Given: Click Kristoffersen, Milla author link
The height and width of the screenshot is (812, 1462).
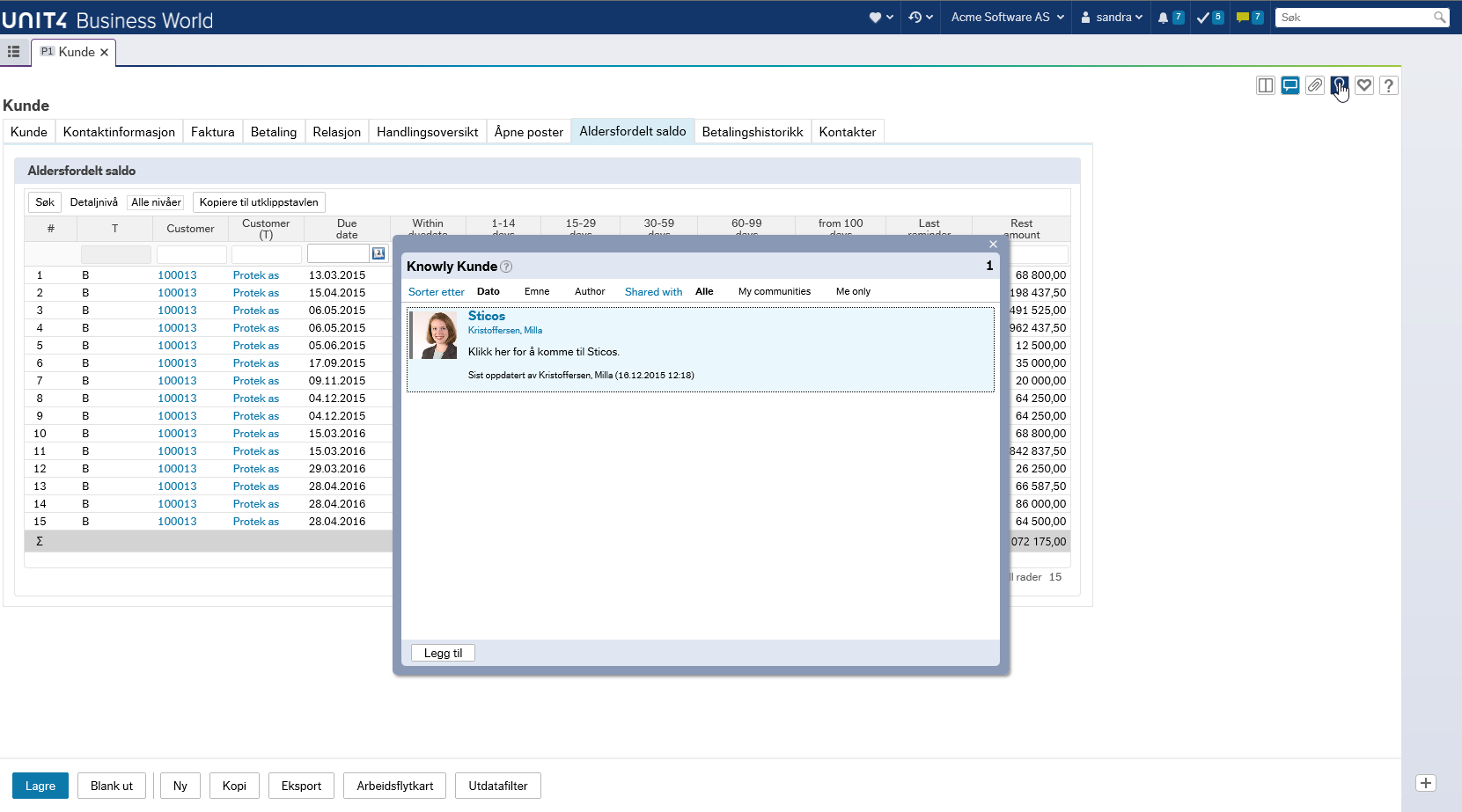Looking at the screenshot, I should coord(505,331).
